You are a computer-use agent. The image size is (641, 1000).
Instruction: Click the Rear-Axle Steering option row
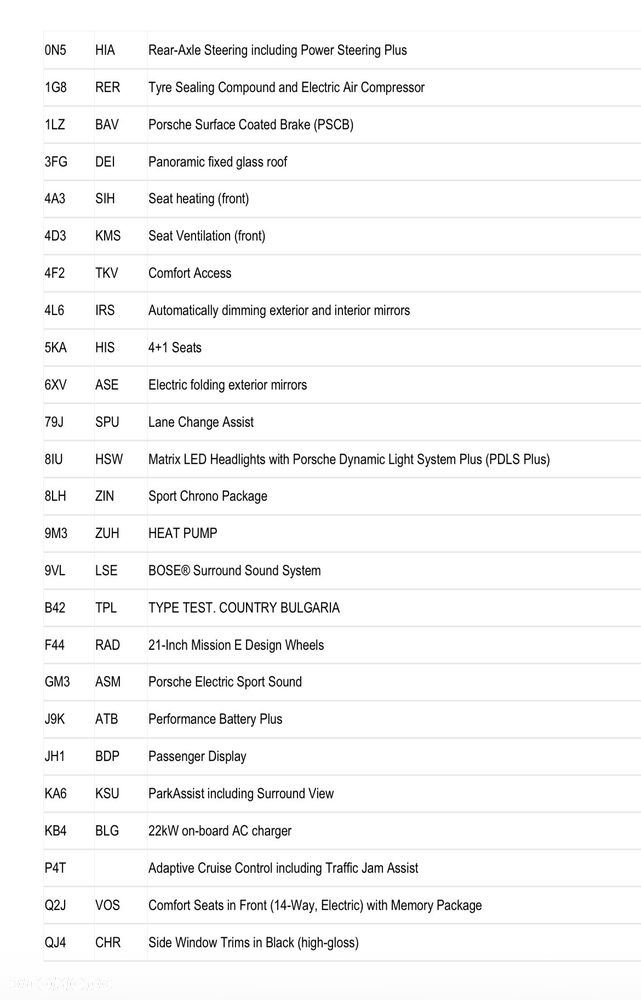[277, 50]
